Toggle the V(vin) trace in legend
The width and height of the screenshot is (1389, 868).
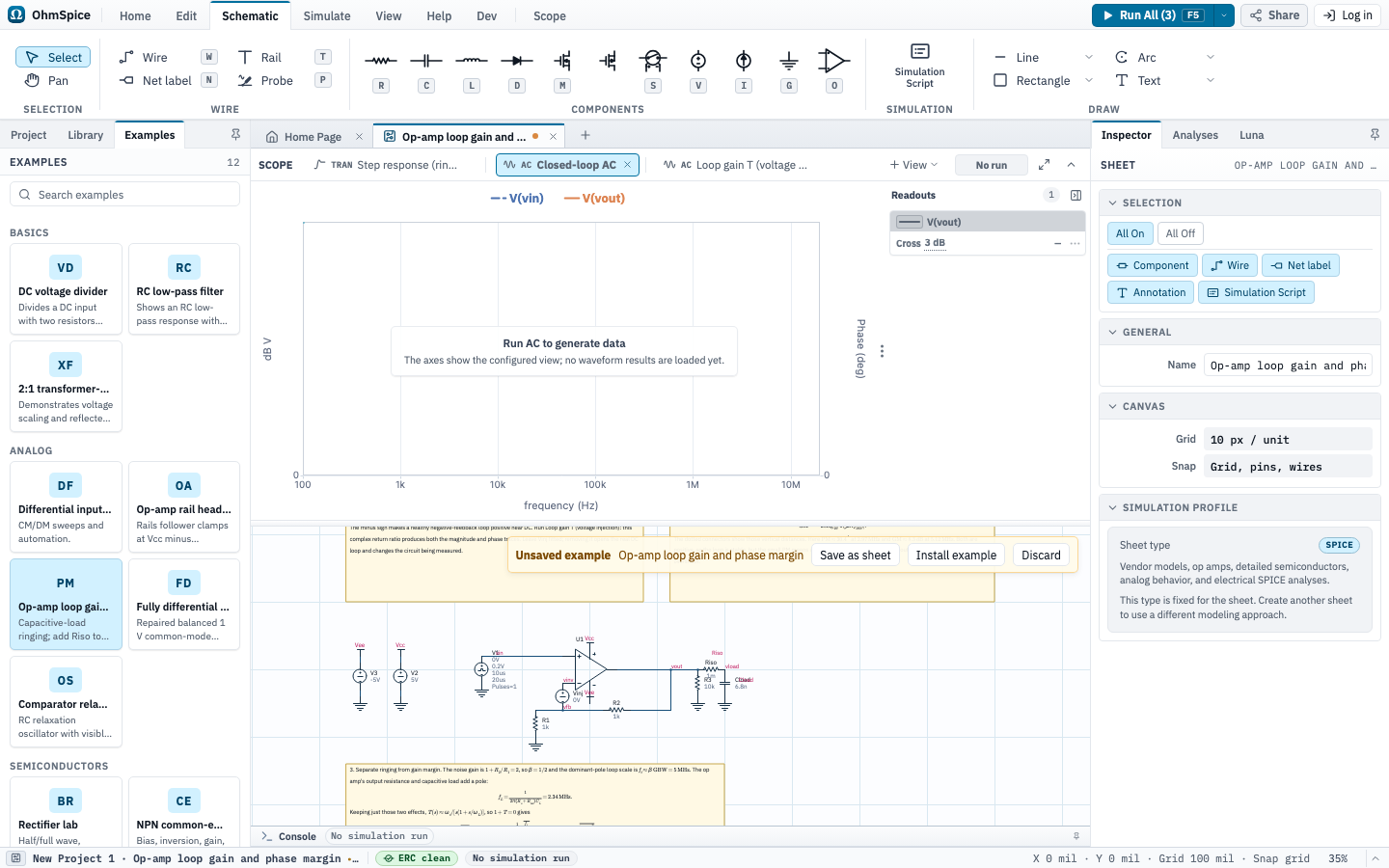click(x=517, y=199)
